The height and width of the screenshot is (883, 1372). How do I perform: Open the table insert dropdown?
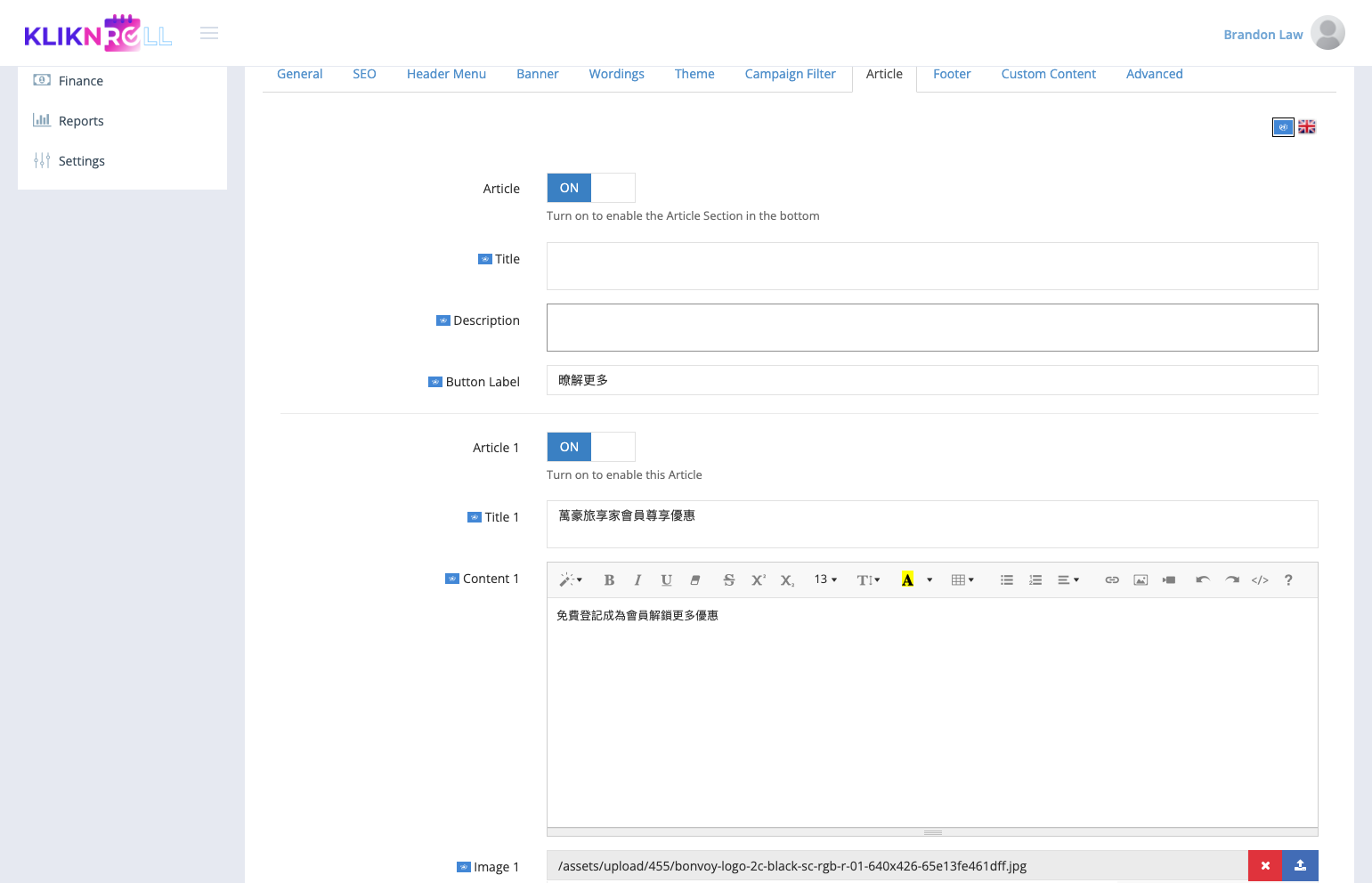pyautogui.click(x=962, y=580)
